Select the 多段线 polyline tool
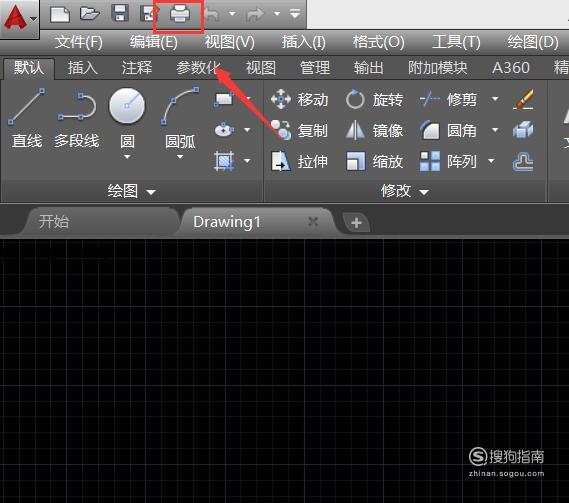The image size is (569, 503). coord(77,120)
